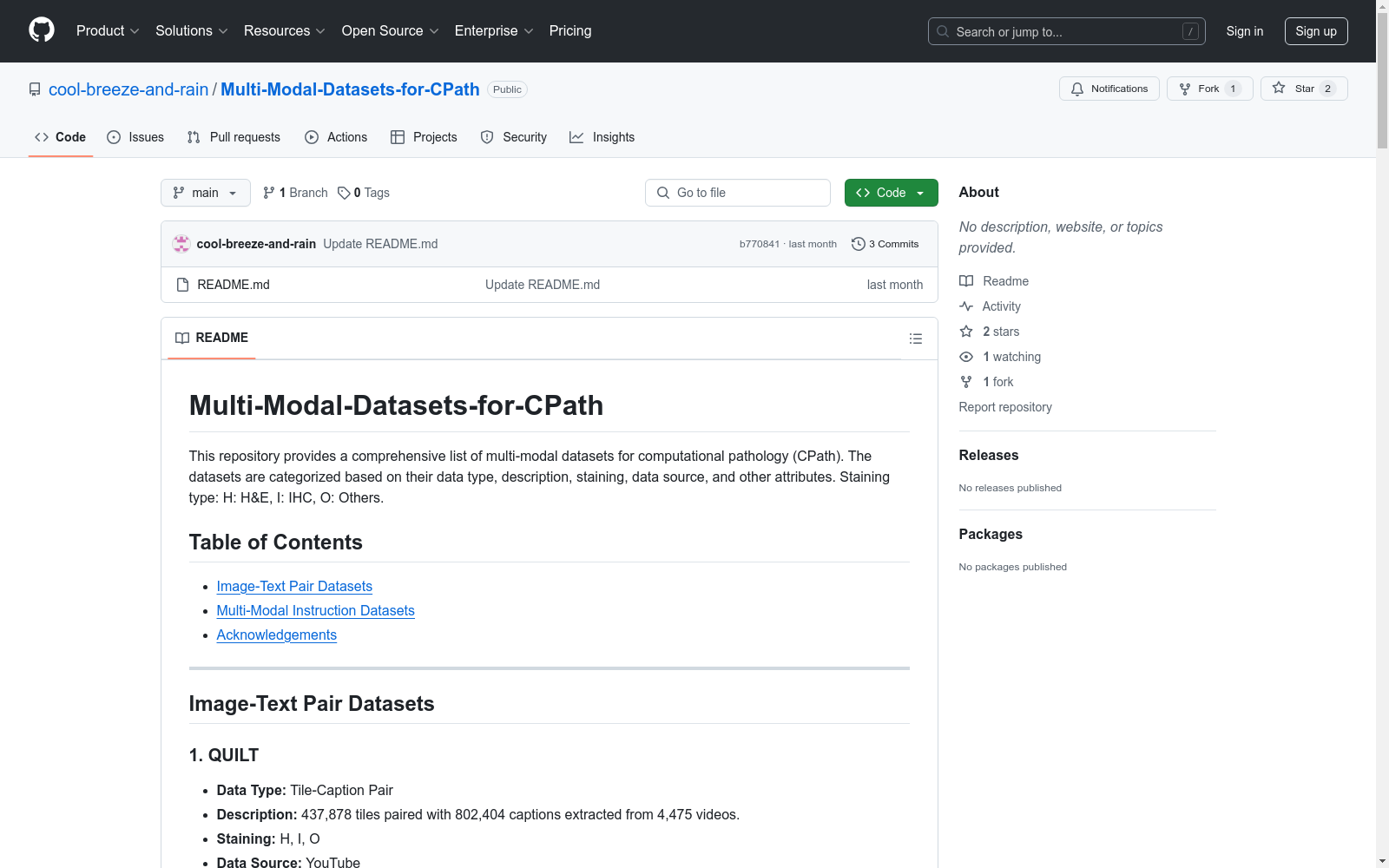This screenshot has width=1389, height=868.
Task: Jump to Multi-Modal Instruction Datasets section
Action: [x=316, y=611]
